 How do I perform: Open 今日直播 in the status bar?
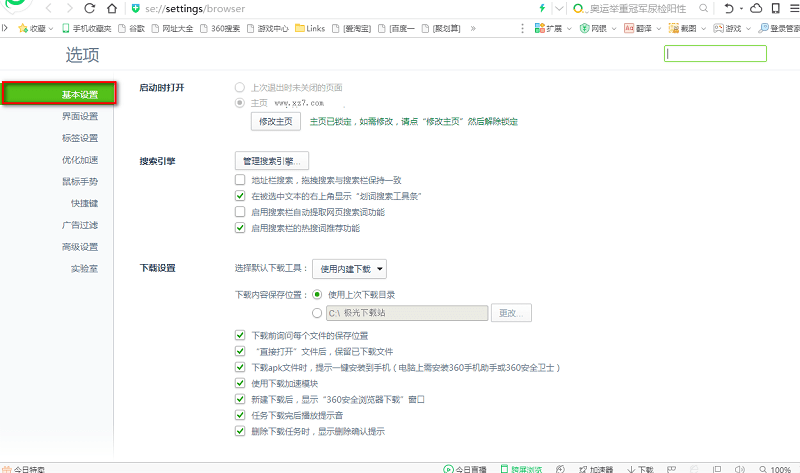(464, 469)
